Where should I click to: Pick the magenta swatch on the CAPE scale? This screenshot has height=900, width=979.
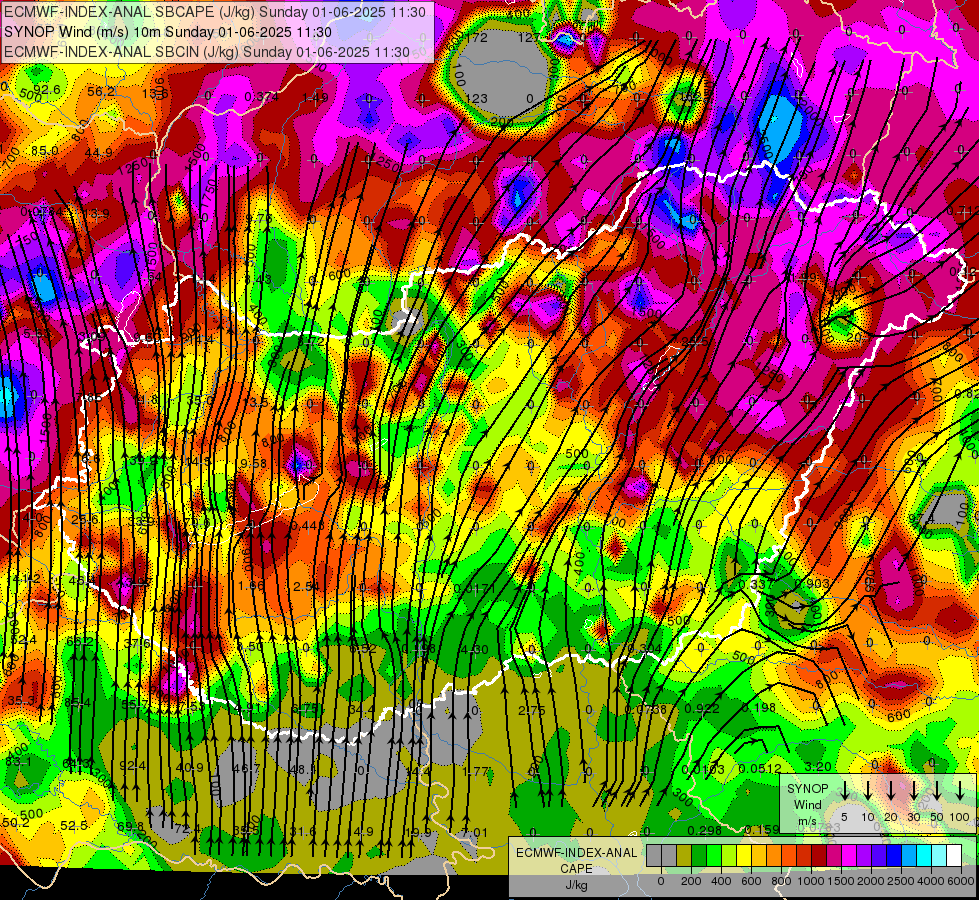point(849,856)
